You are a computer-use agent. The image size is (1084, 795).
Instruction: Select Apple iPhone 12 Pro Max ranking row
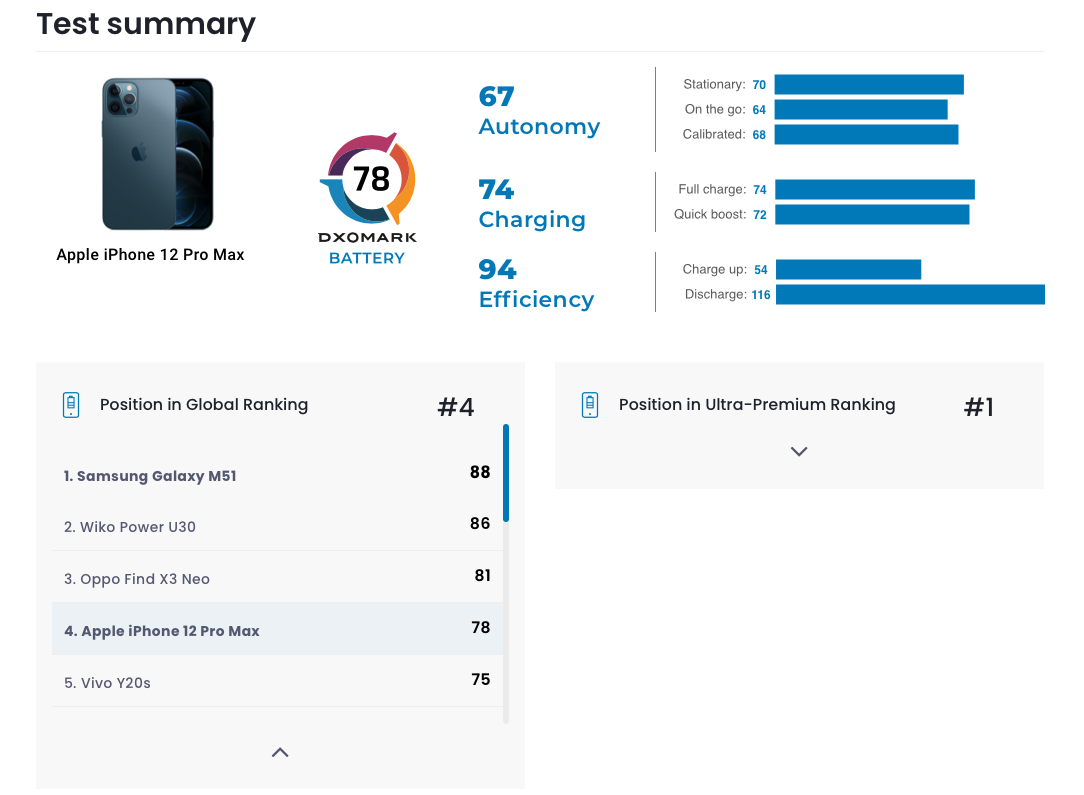[277, 629]
